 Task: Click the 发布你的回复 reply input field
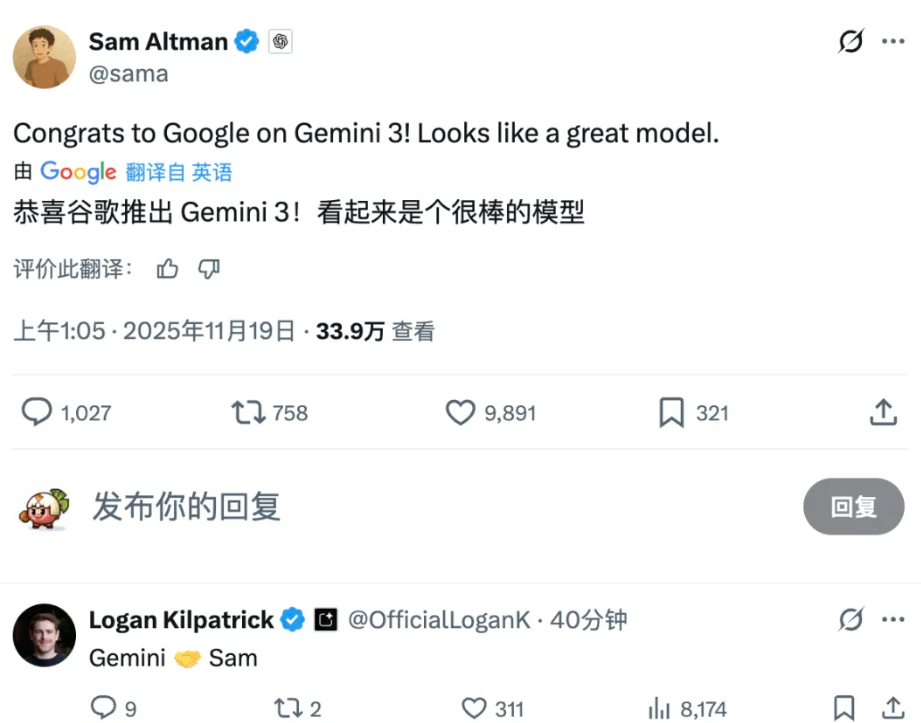tap(186, 507)
